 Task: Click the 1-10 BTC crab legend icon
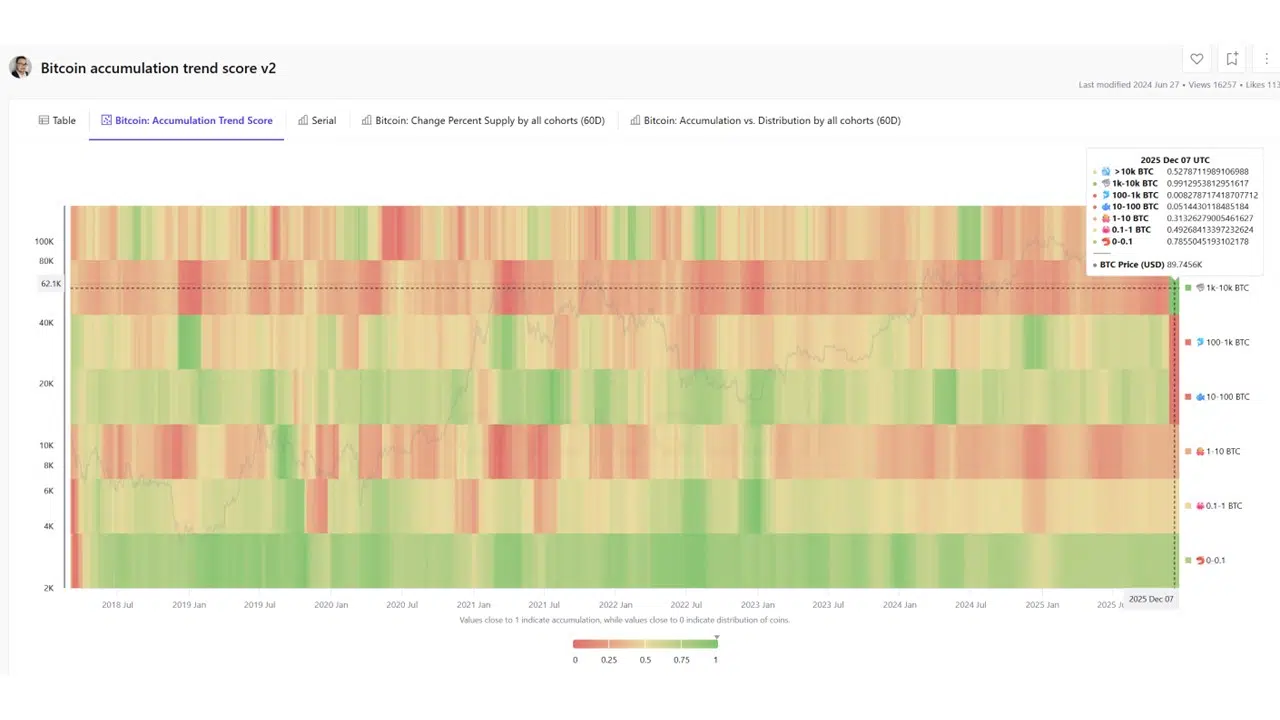click(1200, 452)
